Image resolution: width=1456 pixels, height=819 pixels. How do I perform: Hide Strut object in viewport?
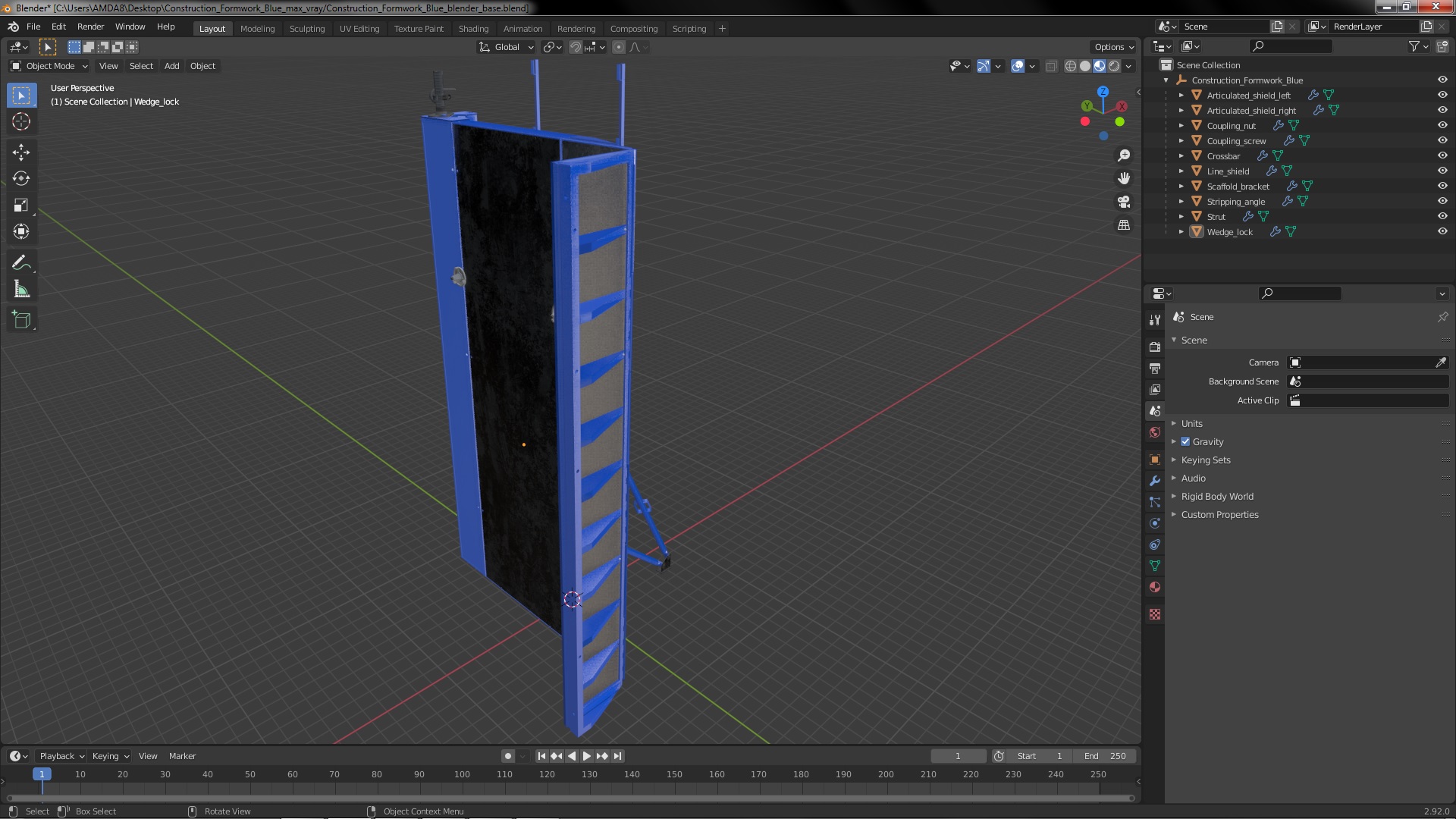tap(1442, 216)
